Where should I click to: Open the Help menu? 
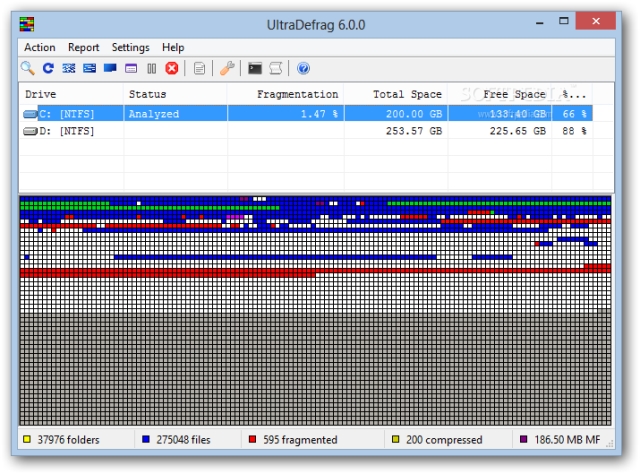[x=173, y=47]
